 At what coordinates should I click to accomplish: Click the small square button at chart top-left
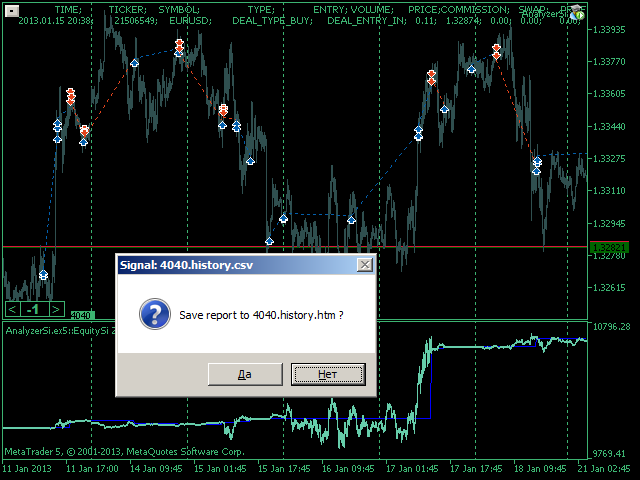coord(12,8)
